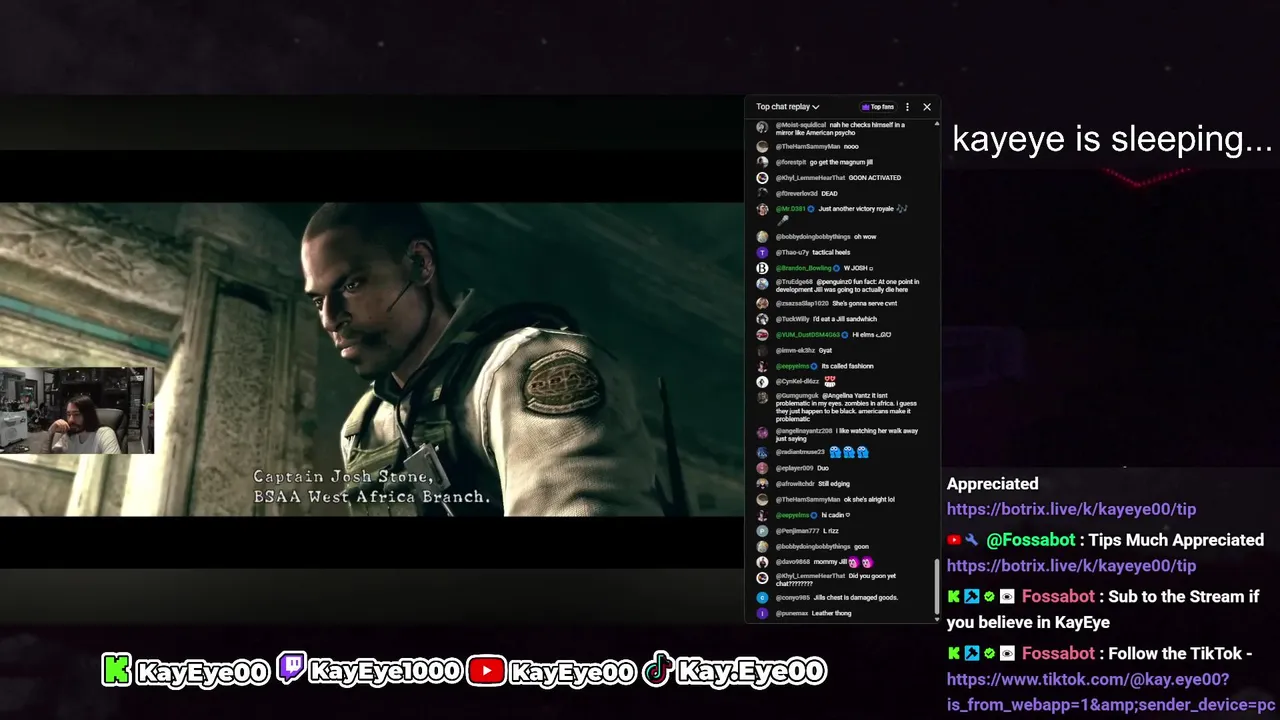Open the first botrix.live tip link
Screen dimensions: 1280x720
tap(1071, 509)
